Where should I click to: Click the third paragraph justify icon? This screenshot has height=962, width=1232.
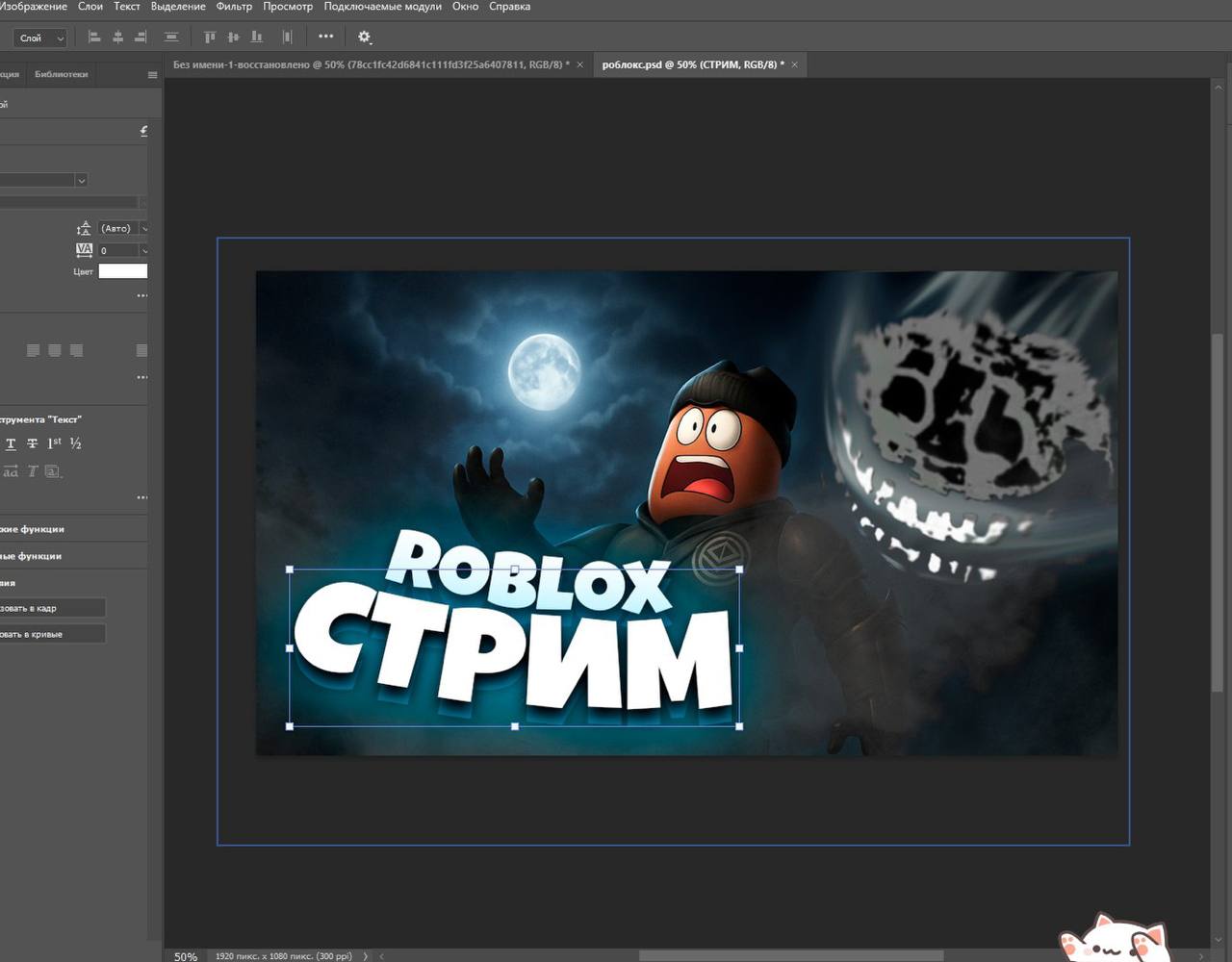[x=76, y=350]
